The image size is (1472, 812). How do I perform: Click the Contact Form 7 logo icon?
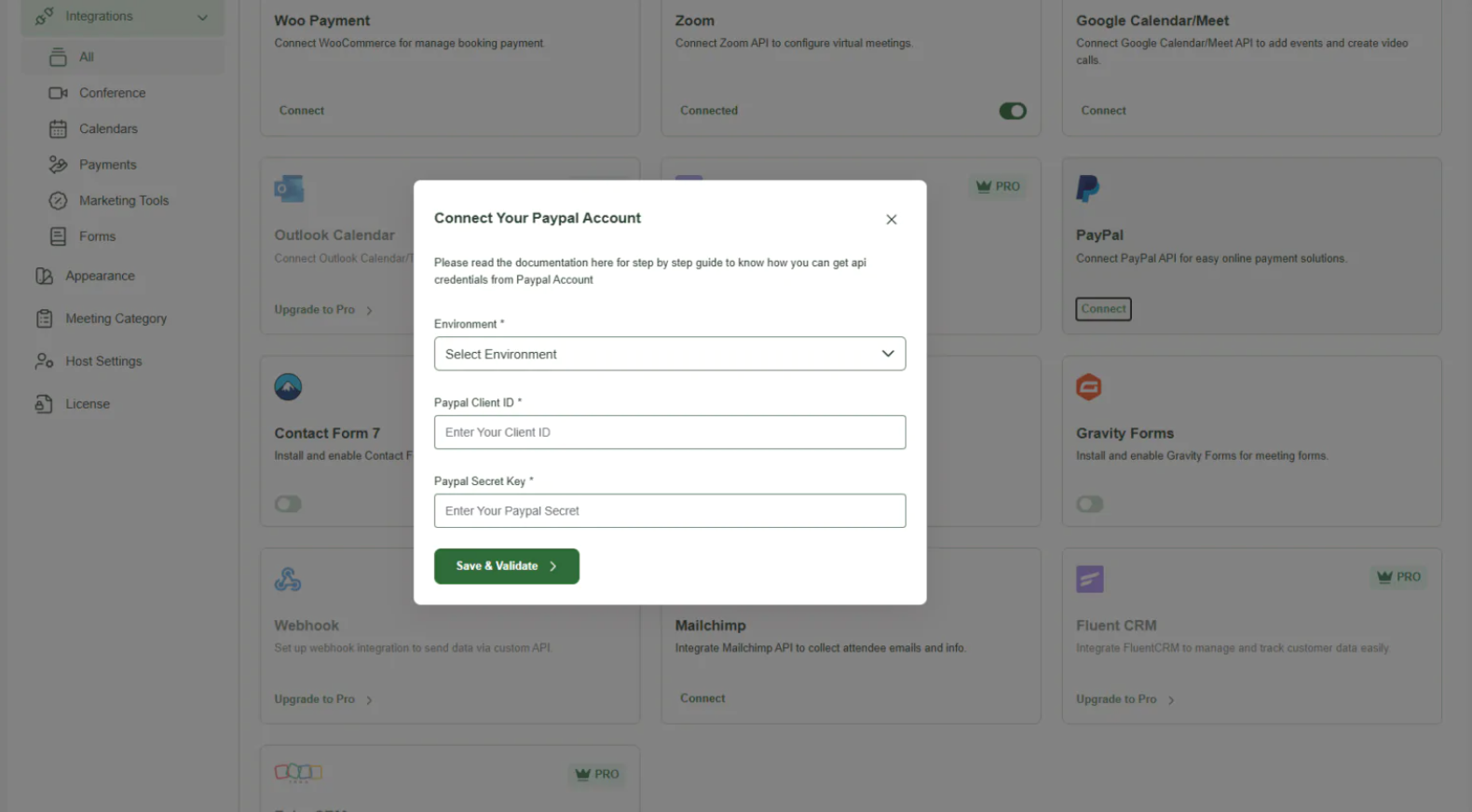click(288, 386)
